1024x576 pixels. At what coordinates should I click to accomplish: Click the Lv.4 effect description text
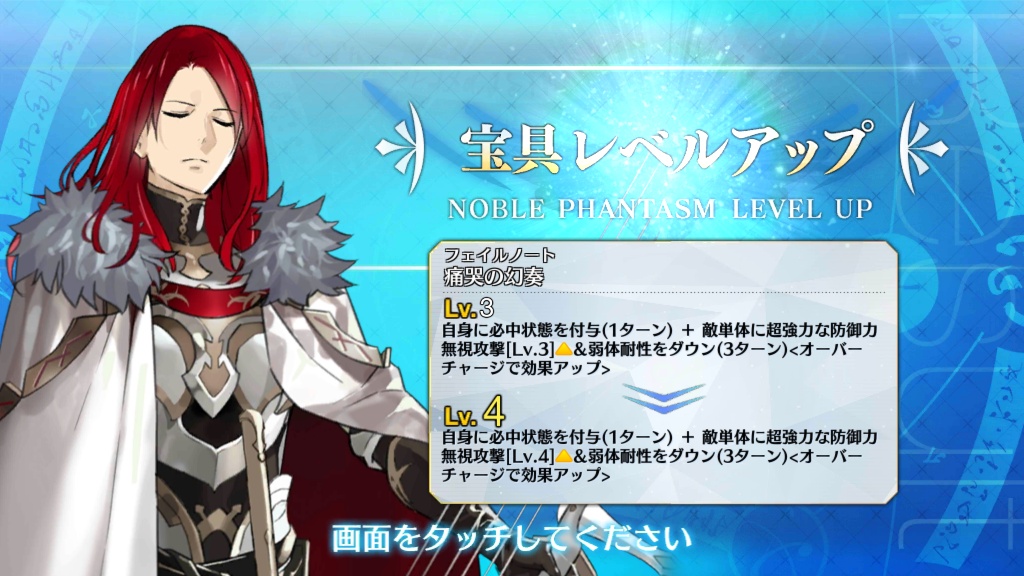coord(660,455)
